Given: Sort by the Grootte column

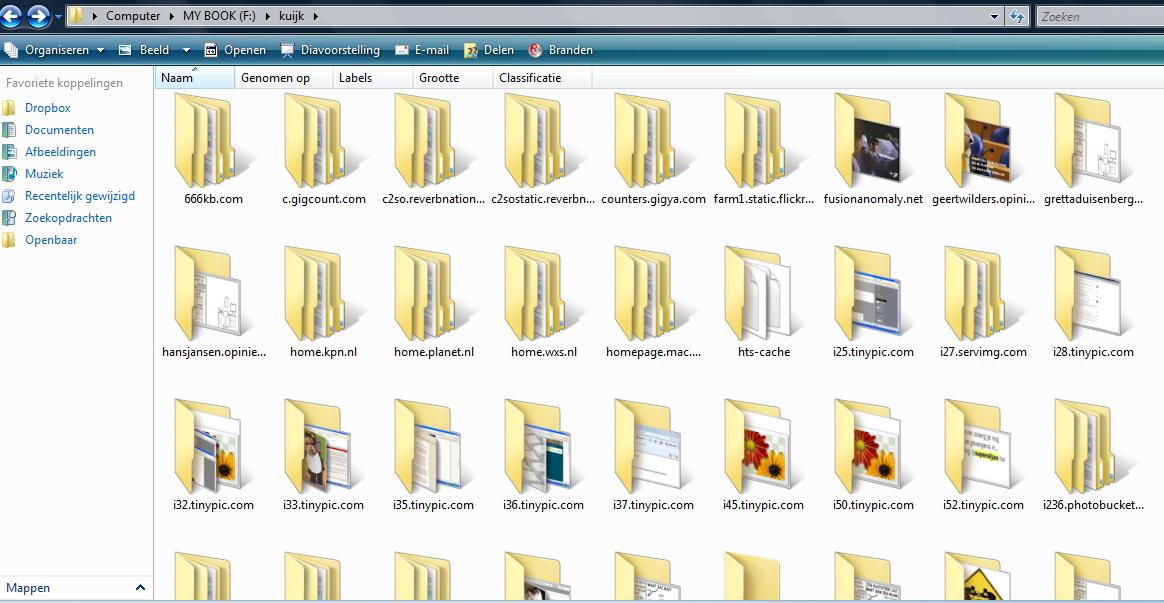Looking at the screenshot, I should click(453, 77).
